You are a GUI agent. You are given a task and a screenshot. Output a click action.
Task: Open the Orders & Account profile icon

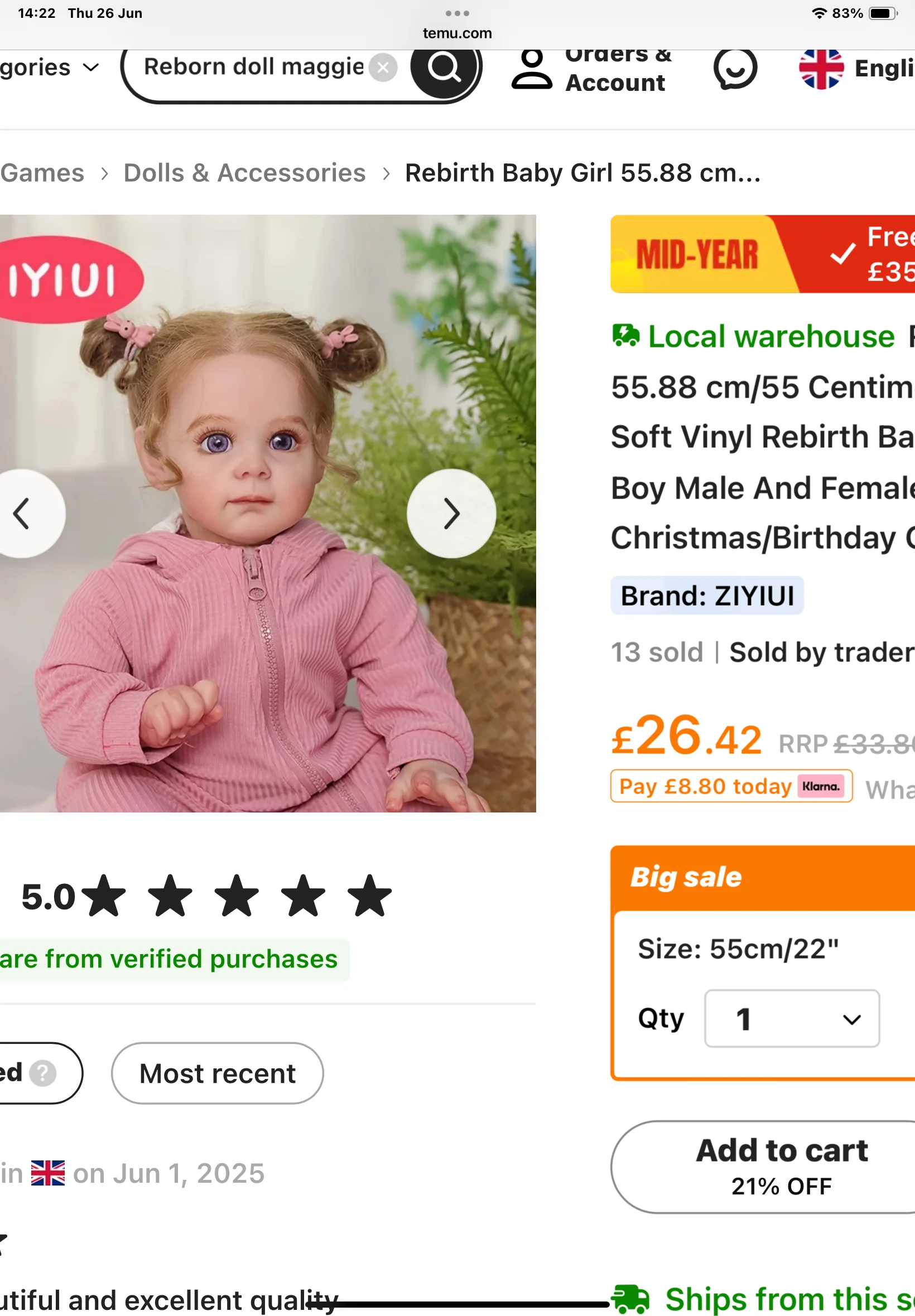[532, 70]
